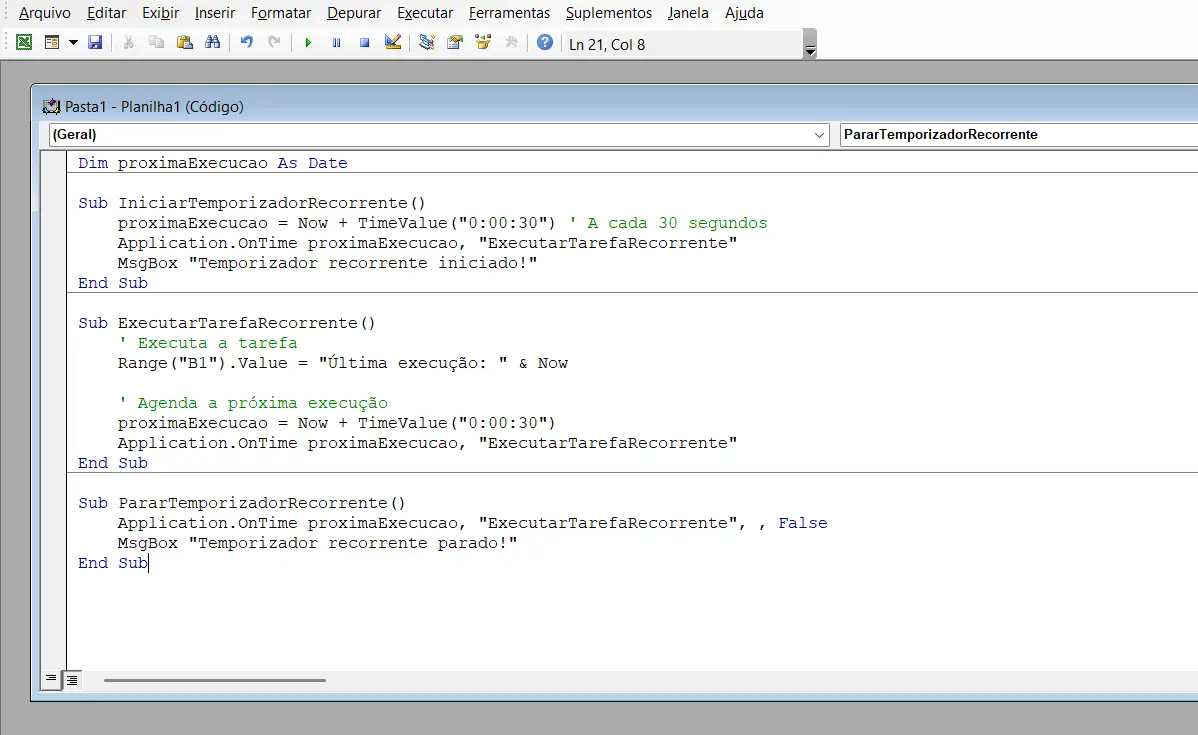Click the code window icon beside Pasta1 title
This screenshot has width=1198, height=735.
tap(51, 107)
